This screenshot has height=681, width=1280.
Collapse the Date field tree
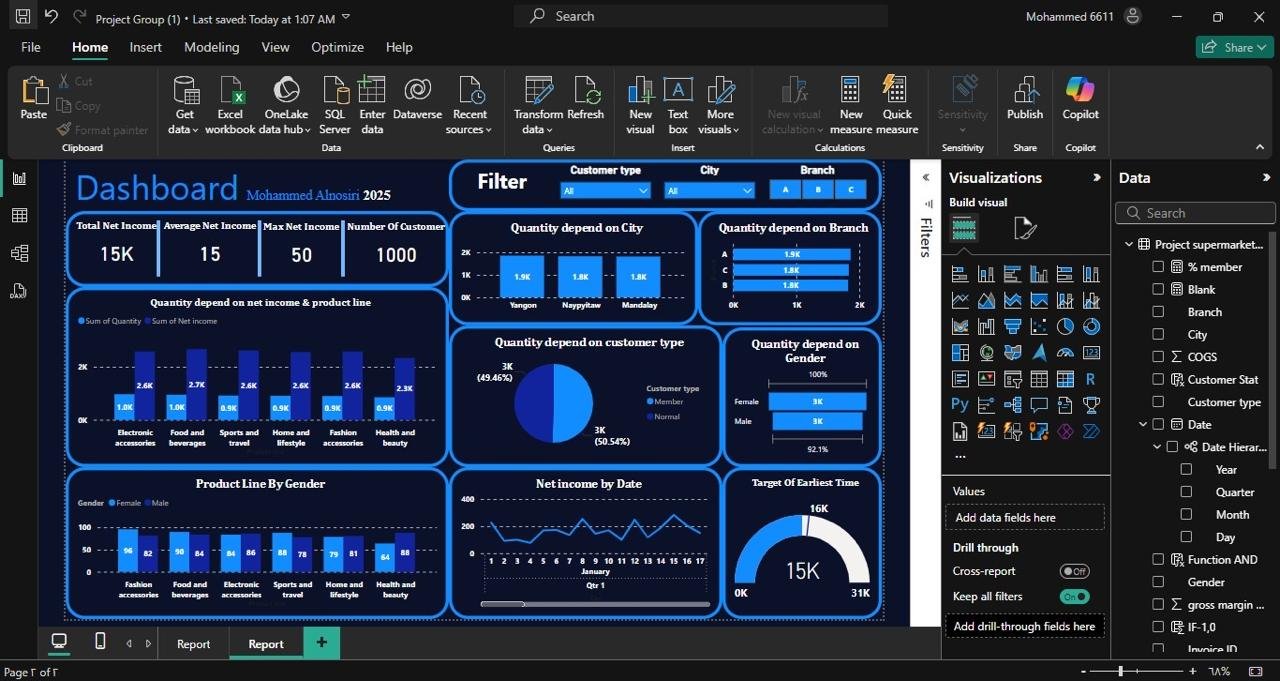pyautogui.click(x=1143, y=425)
